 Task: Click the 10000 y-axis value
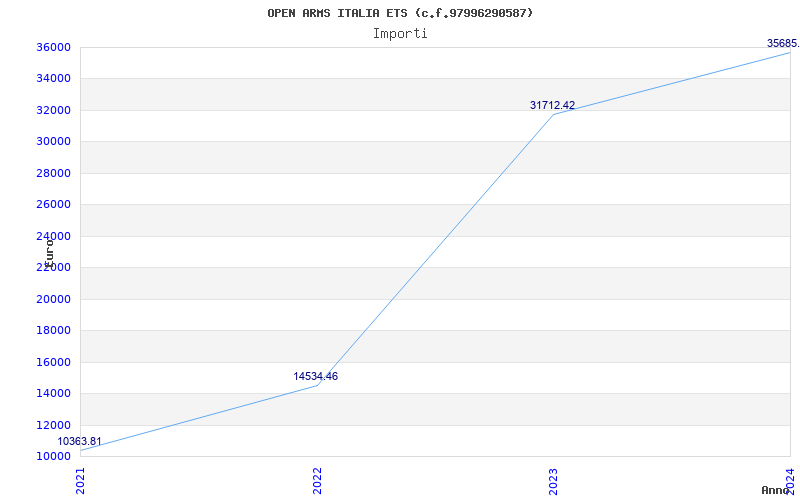pyautogui.click(x=53, y=456)
